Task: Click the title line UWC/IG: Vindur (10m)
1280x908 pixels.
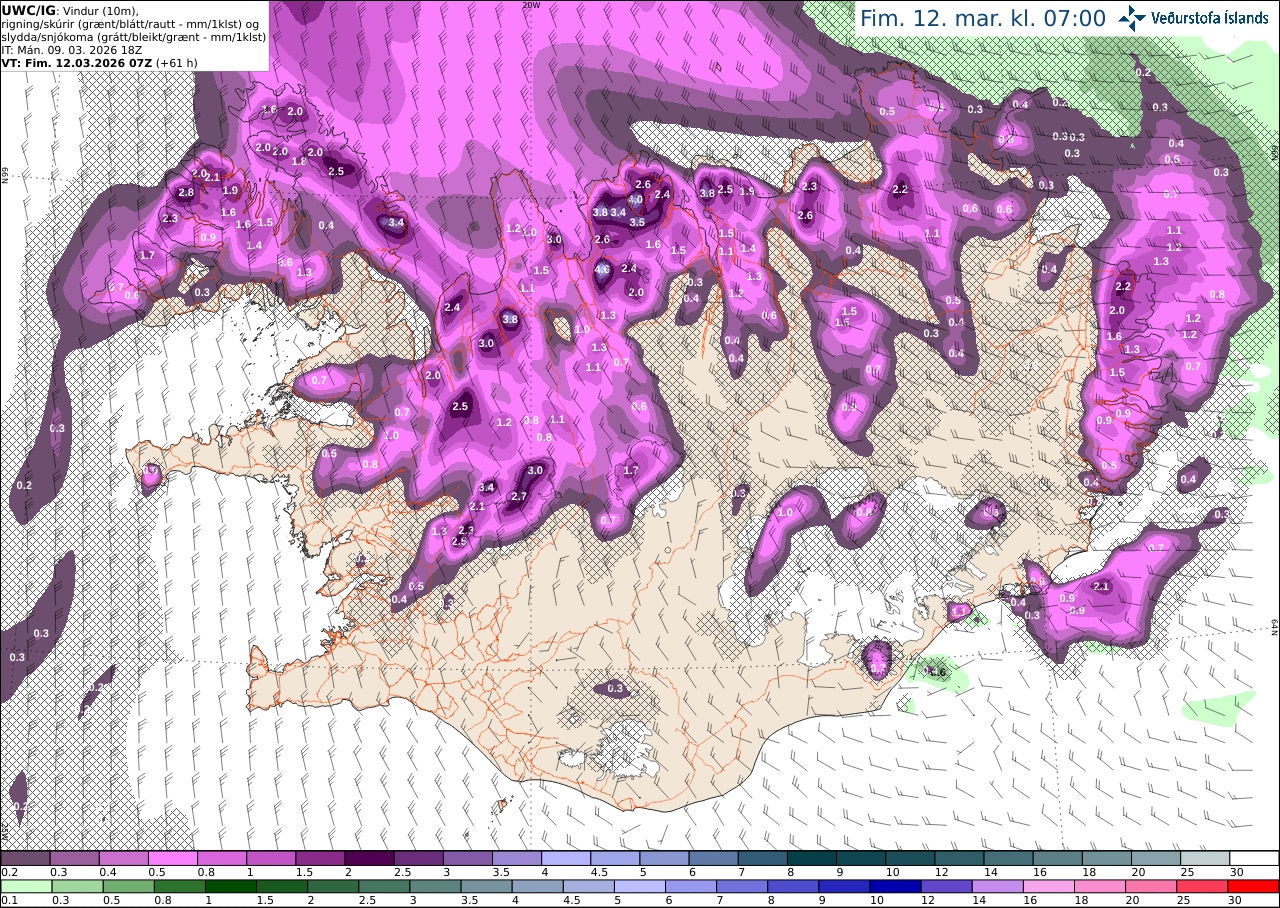Action: point(71,10)
